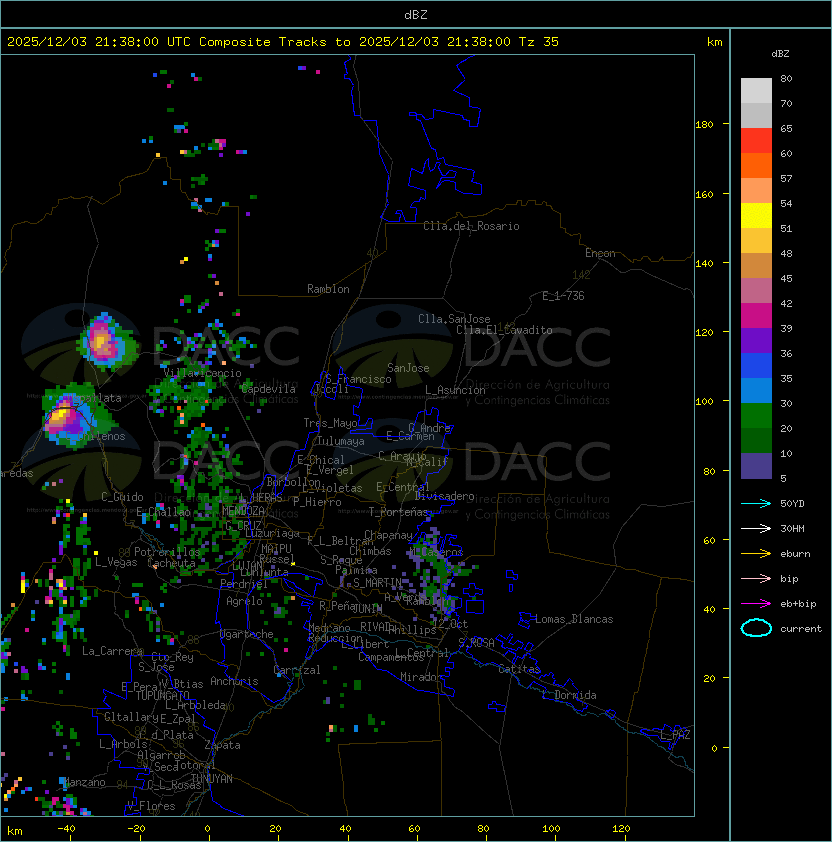Pick the magenta swatch in dBZ scale
The height and width of the screenshot is (842, 832).
click(x=756, y=315)
